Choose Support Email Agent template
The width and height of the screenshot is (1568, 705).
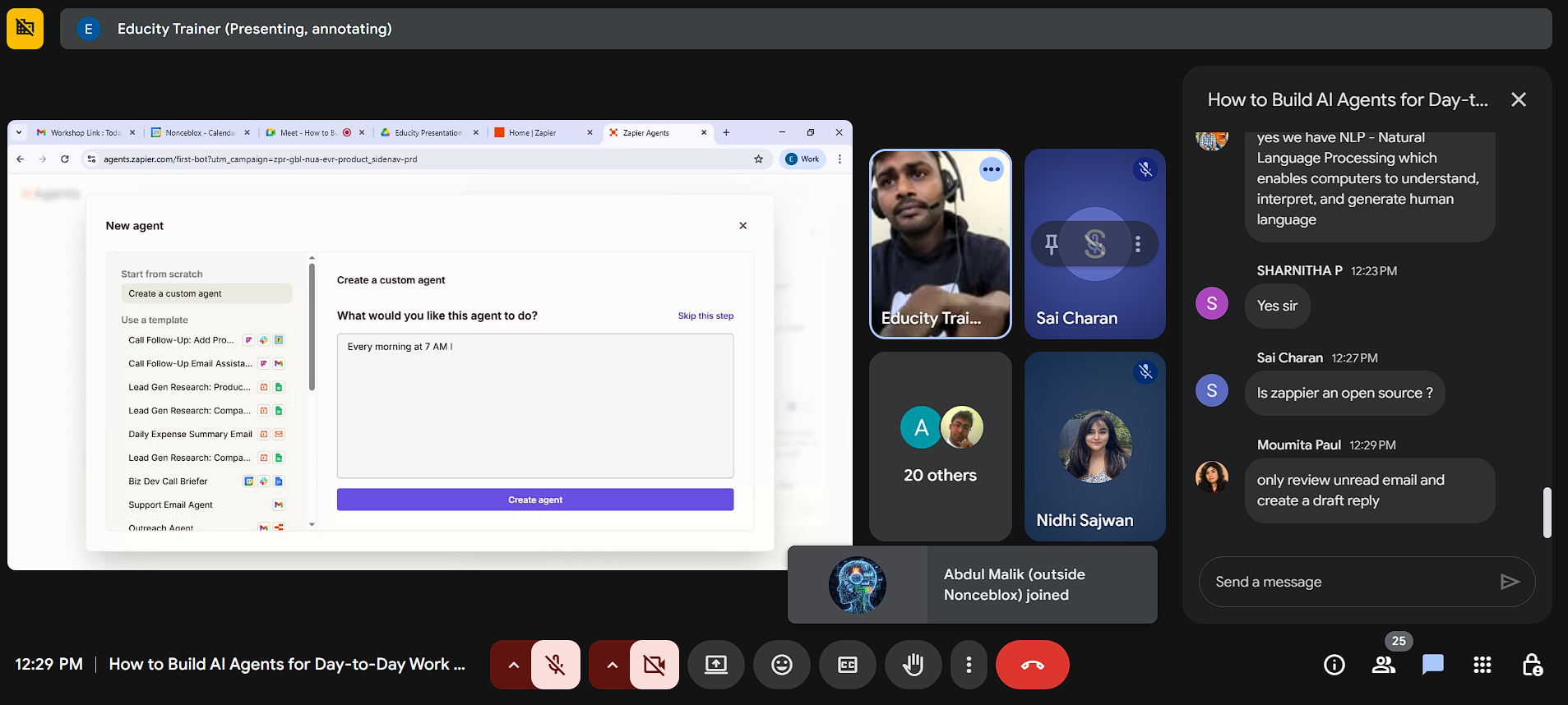(206, 505)
